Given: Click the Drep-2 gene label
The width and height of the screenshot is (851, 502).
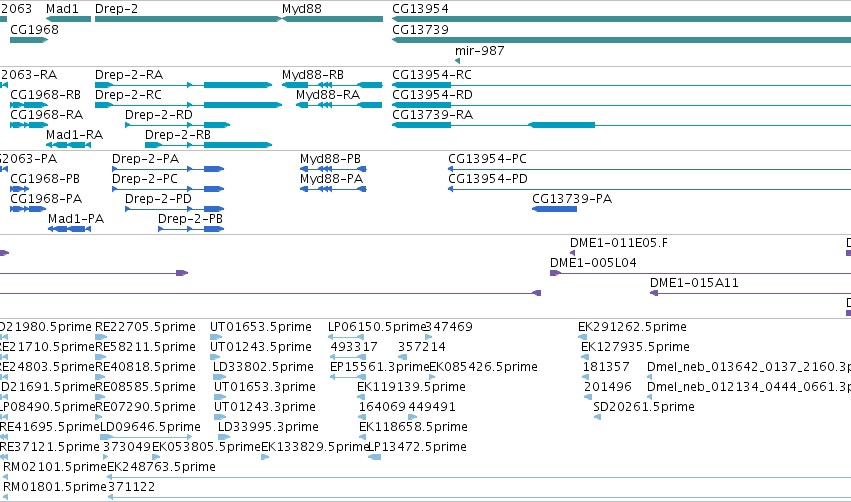Looking at the screenshot, I should click(116, 9).
